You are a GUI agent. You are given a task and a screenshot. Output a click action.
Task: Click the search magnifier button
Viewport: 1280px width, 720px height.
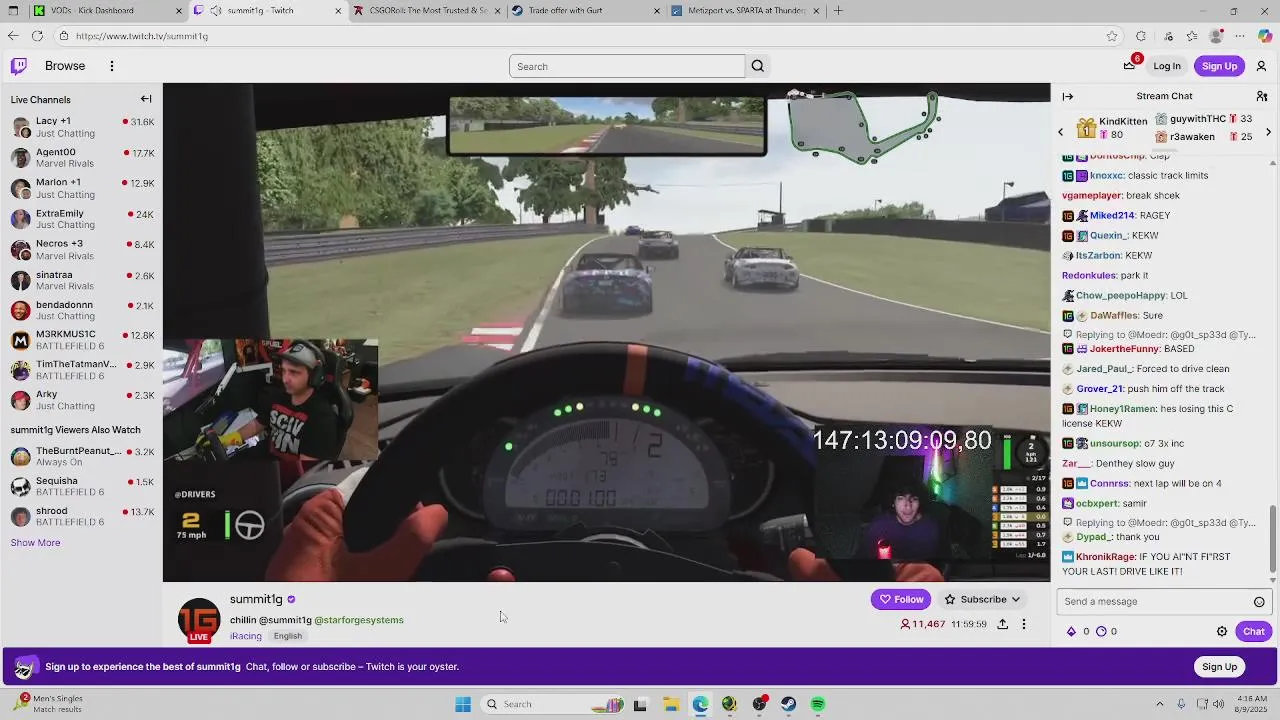757,66
